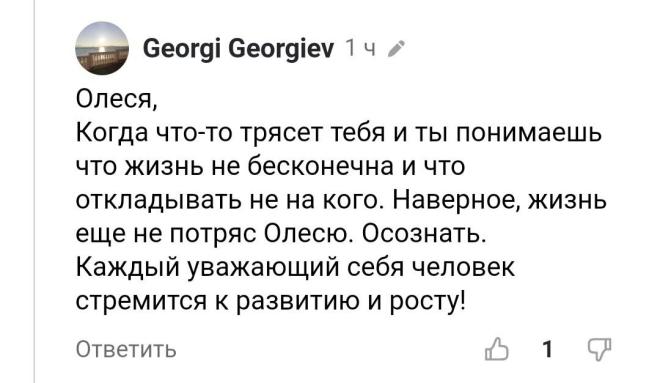Click the thumbs up like icon
Screen dimensions: 660x383
[497, 349]
